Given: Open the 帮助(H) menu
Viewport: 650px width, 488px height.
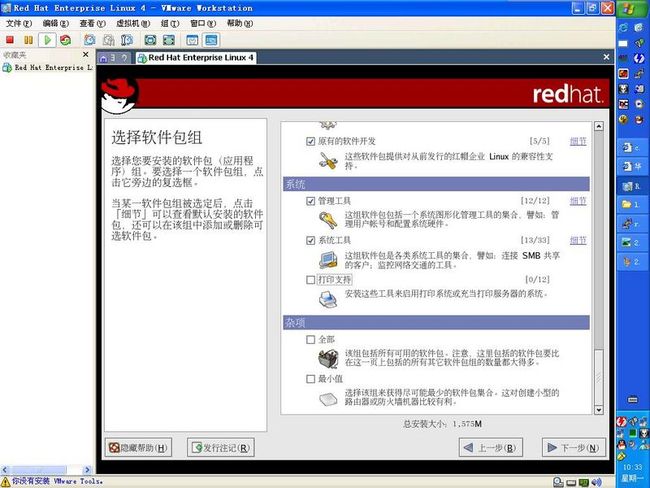Looking at the screenshot, I should [240, 24].
